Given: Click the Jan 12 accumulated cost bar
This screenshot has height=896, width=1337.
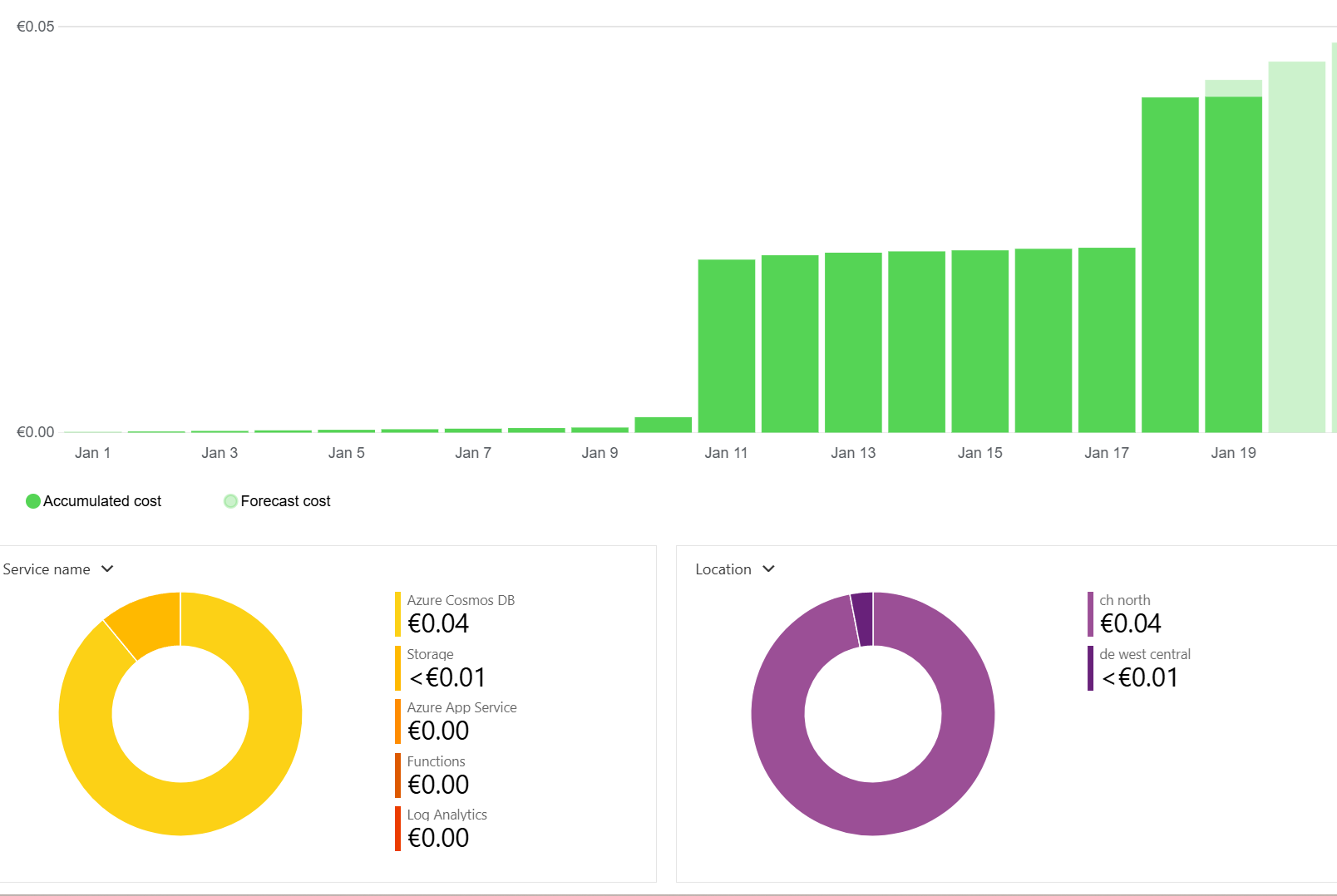Looking at the screenshot, I should tap(790, 344).
